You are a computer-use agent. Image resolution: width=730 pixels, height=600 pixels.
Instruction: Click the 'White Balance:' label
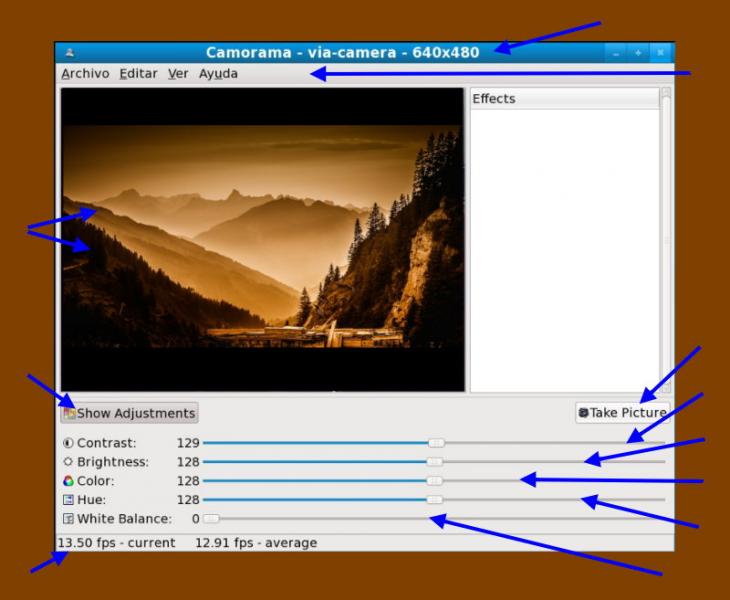(x=124, y=519)
